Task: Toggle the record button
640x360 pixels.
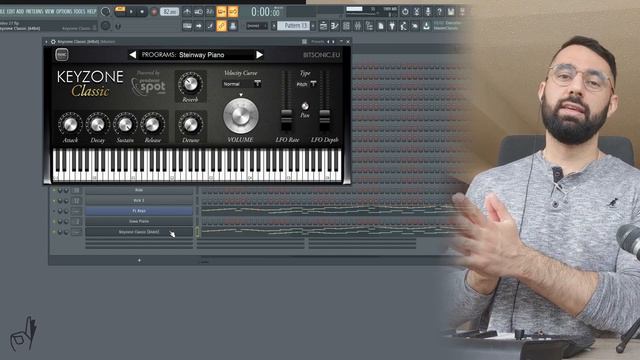Action: point(154,12)
